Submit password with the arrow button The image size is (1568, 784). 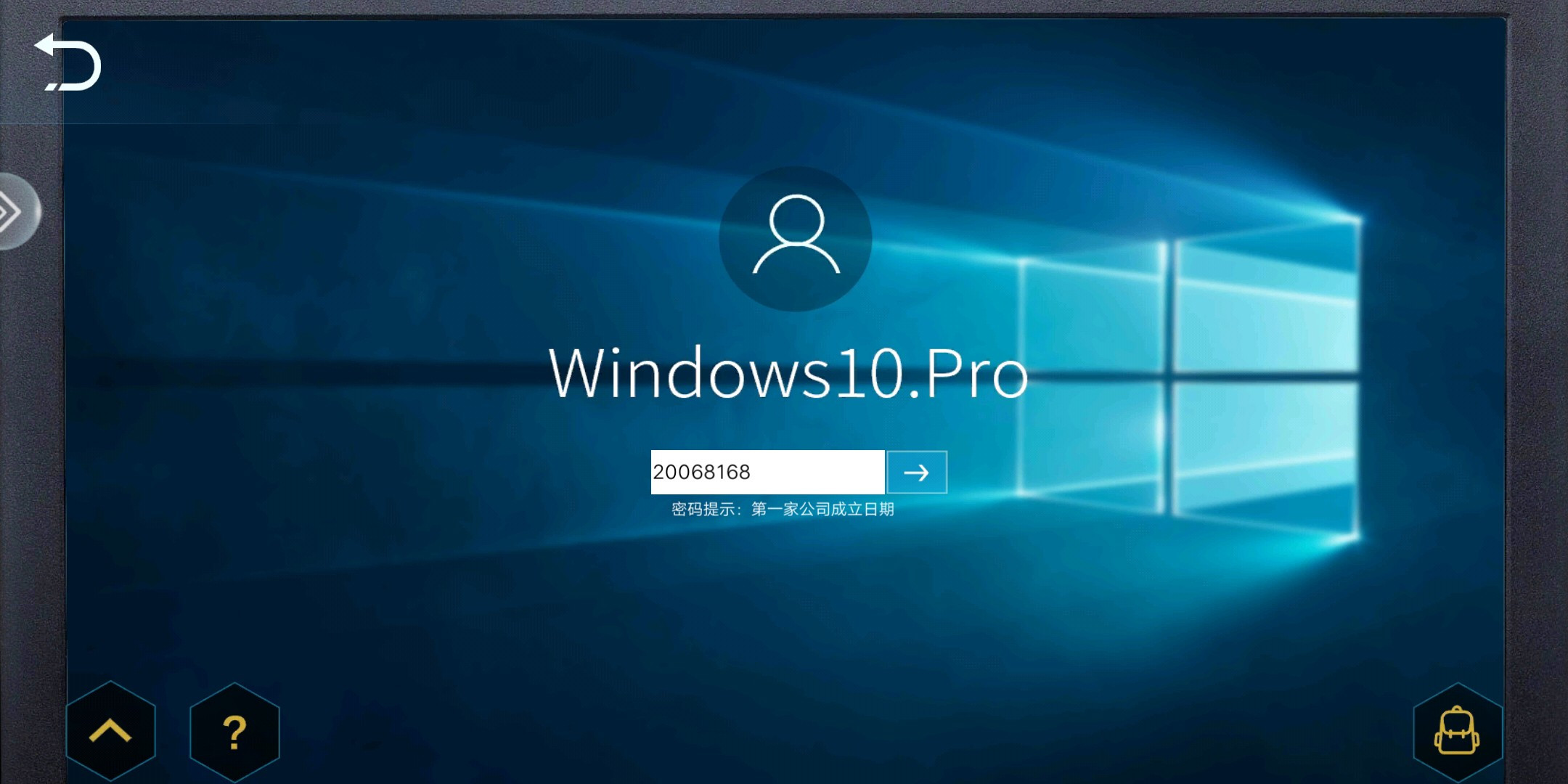917,473
